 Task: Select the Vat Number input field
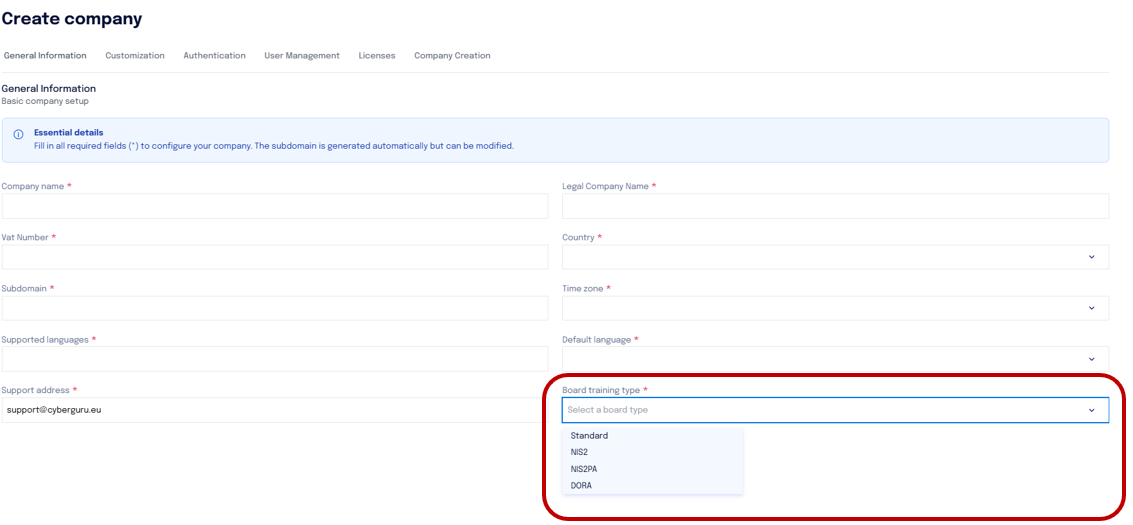point(275,257)
